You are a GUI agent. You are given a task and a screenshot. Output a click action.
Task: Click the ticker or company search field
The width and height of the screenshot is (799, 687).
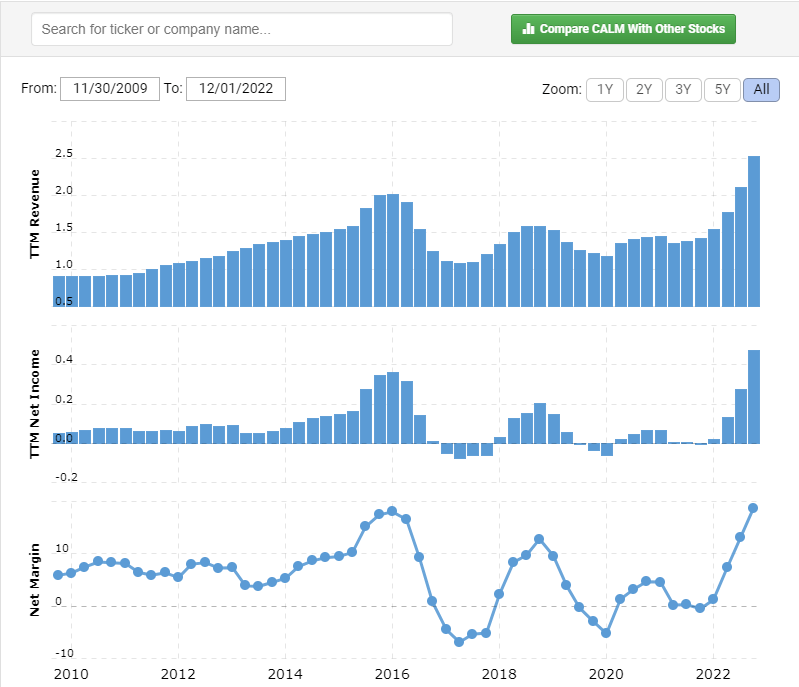[x=241, y=29]
